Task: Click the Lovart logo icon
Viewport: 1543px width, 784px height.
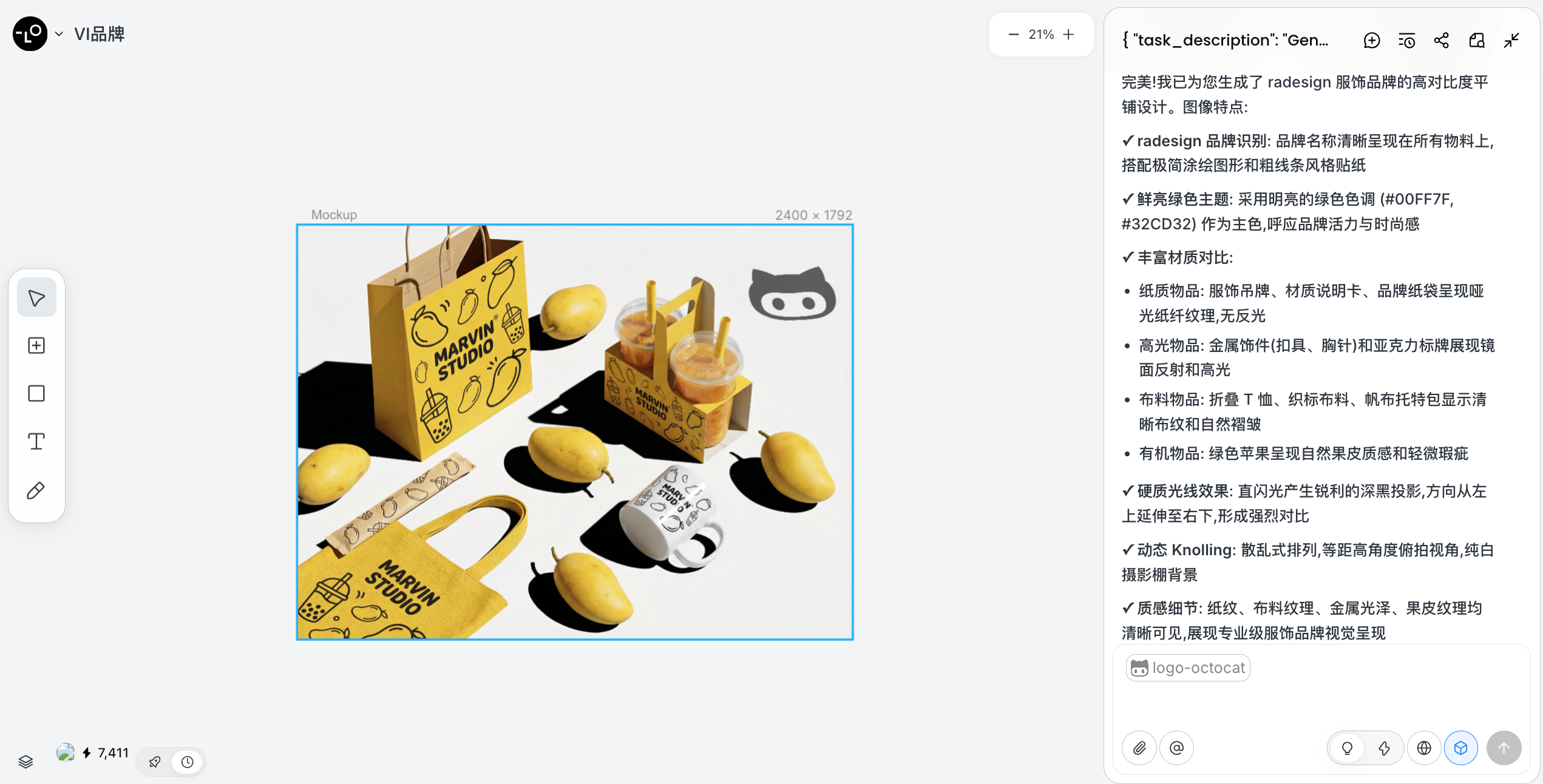Action: click(x=30, y=34)
